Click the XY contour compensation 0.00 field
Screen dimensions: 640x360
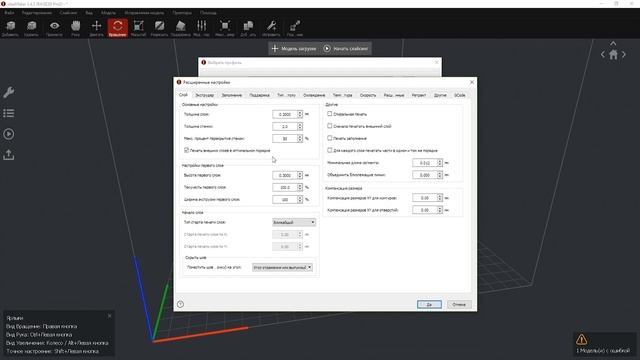click(425, 198)
